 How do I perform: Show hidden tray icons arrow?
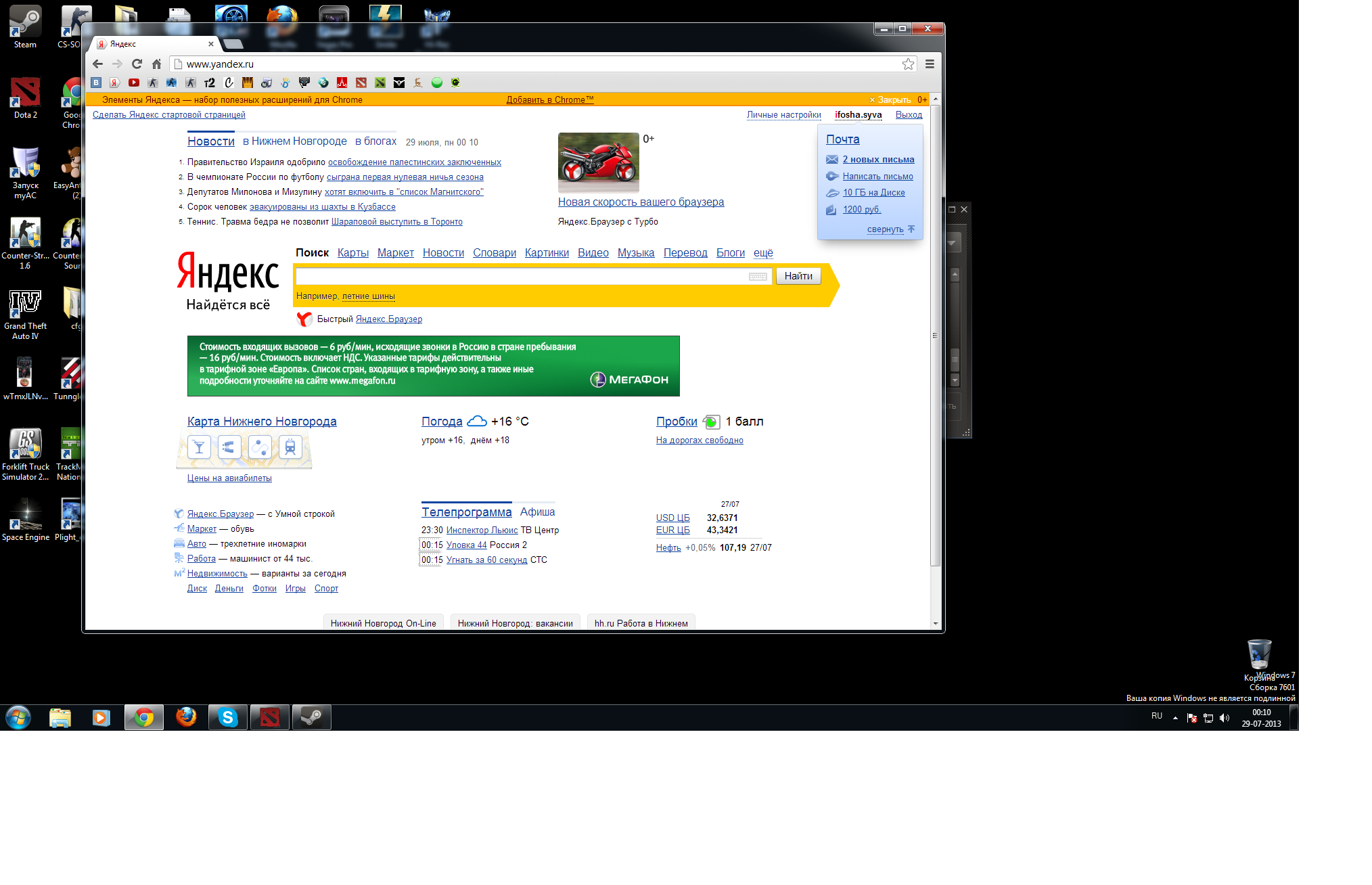coord(1175,718)
